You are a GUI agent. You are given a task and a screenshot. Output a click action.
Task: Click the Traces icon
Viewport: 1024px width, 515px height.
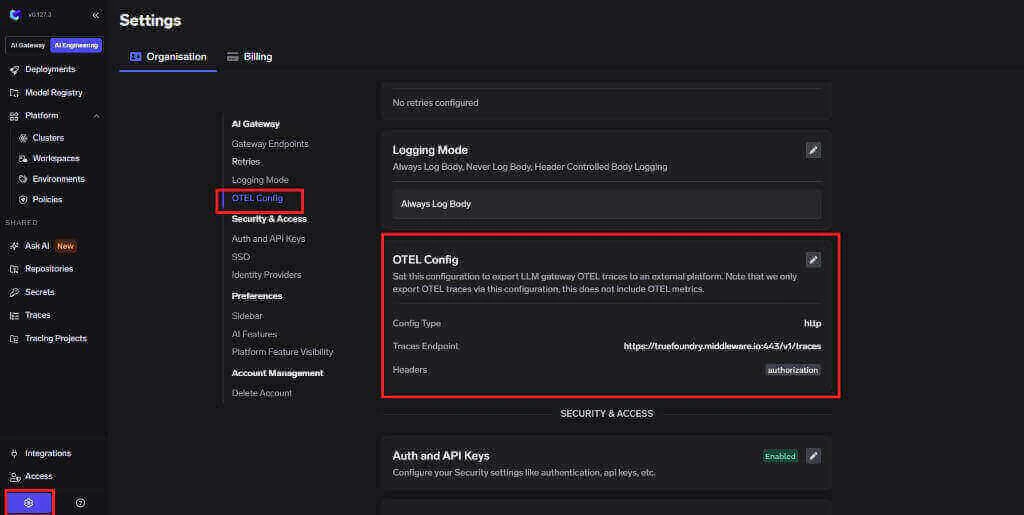[14, 316]
